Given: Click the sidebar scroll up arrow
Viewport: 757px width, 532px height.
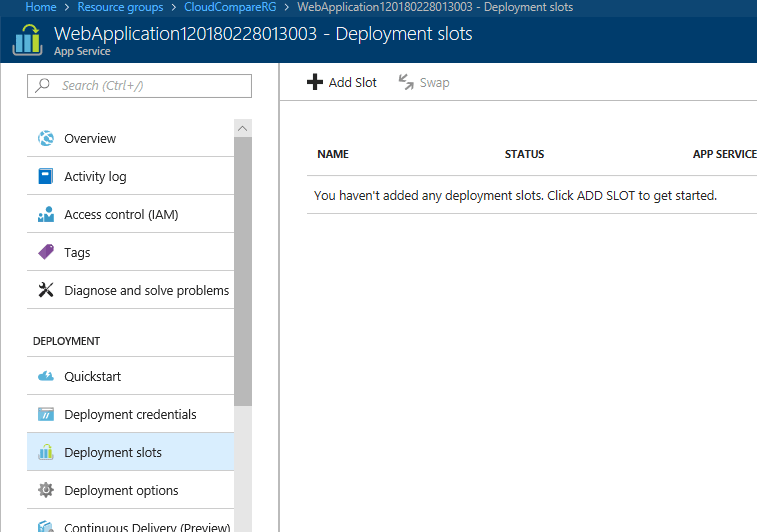Looking at the screenshot, I should tap(243, 128).
